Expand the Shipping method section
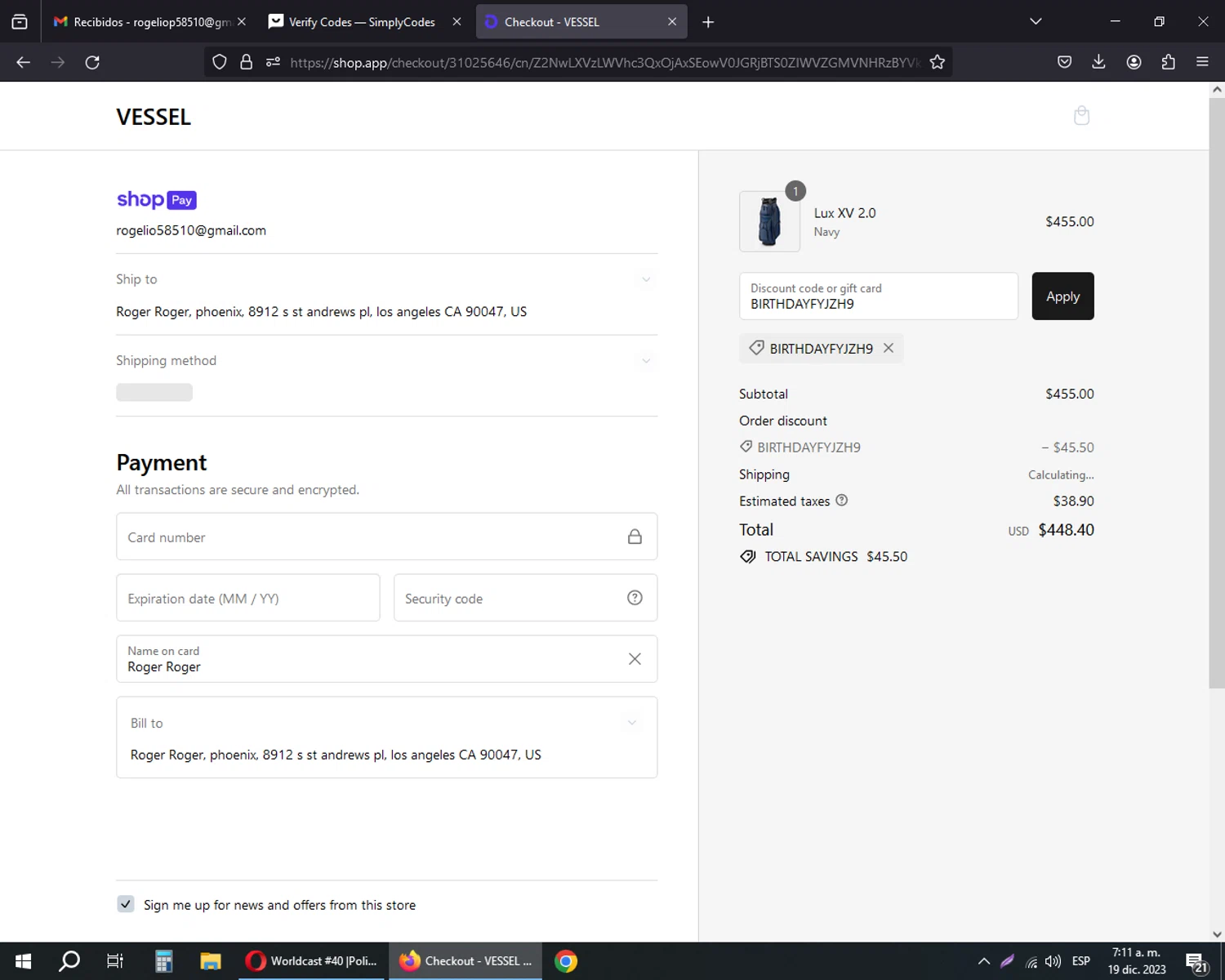Viewport: 1225px width, 980px height. [x=646, y=360]
